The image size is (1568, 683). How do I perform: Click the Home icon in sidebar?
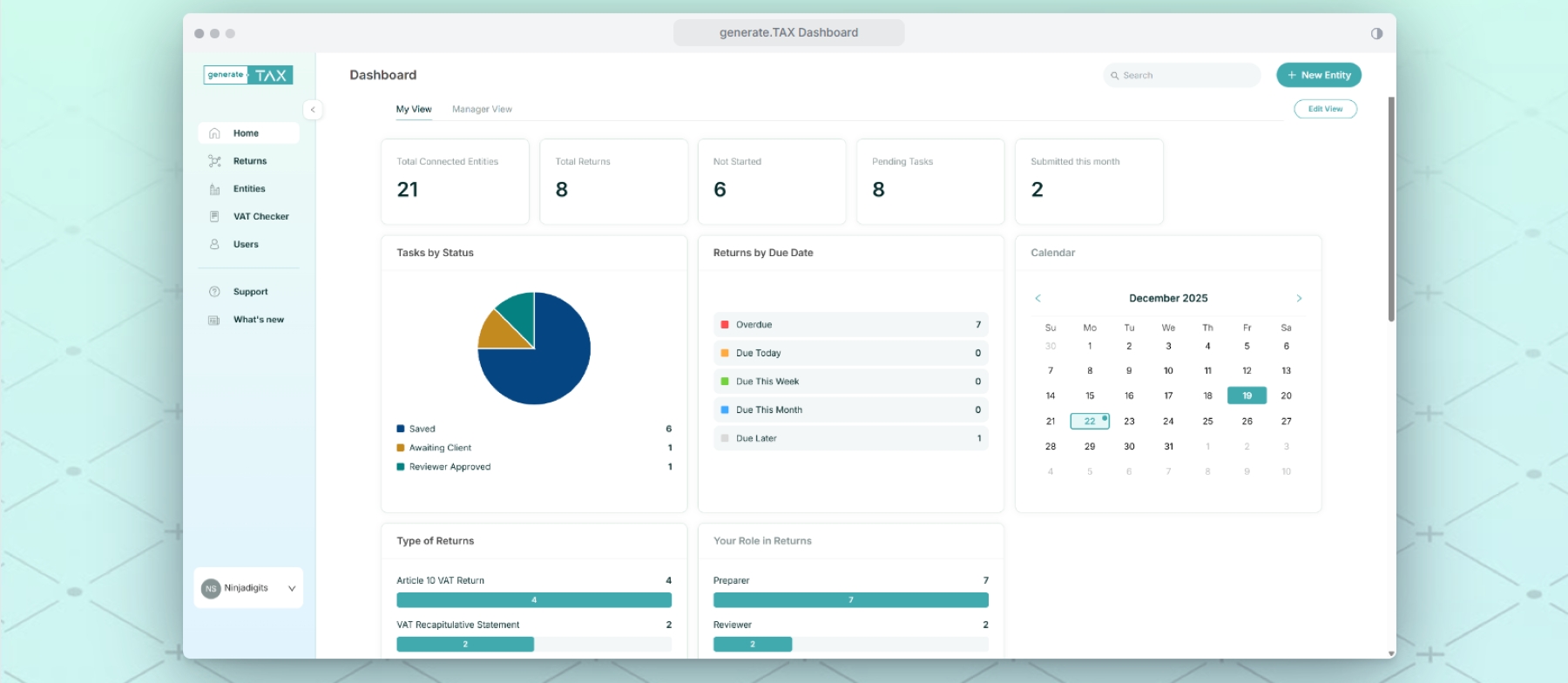pos(214,133)
